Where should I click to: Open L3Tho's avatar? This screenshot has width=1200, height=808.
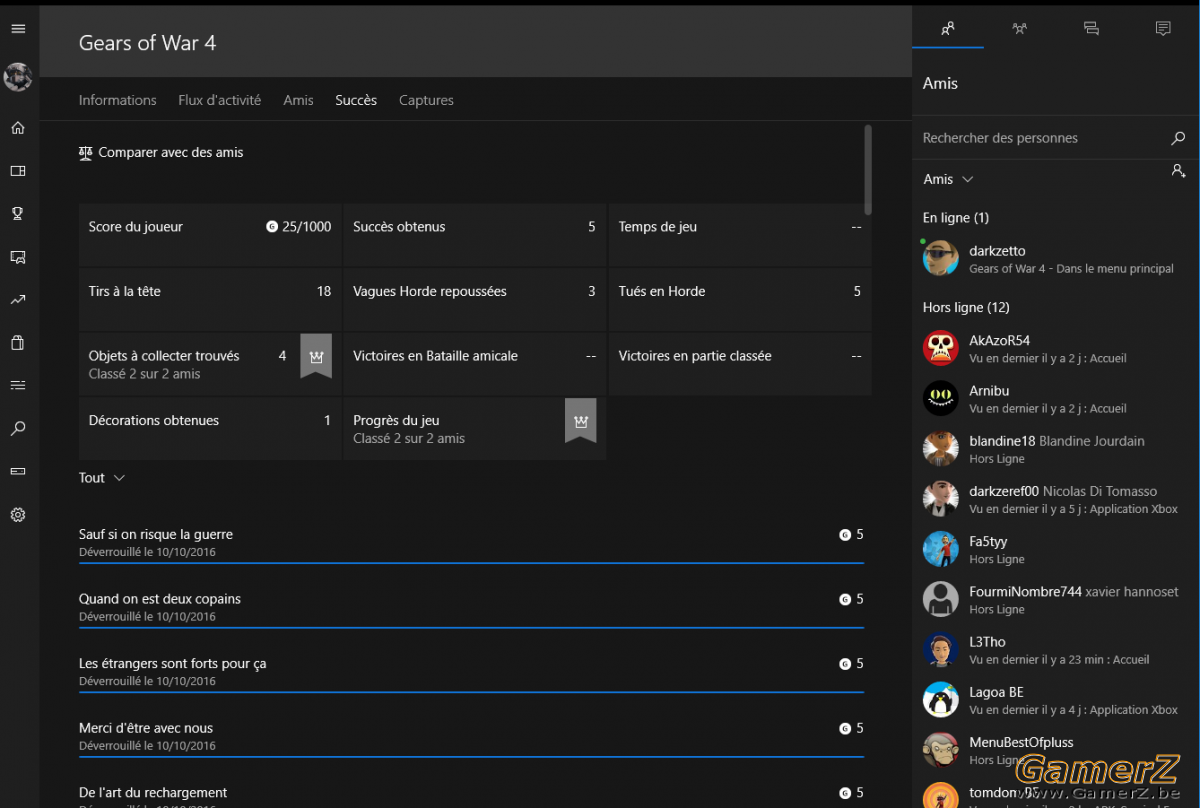click(x=940, y=650)
